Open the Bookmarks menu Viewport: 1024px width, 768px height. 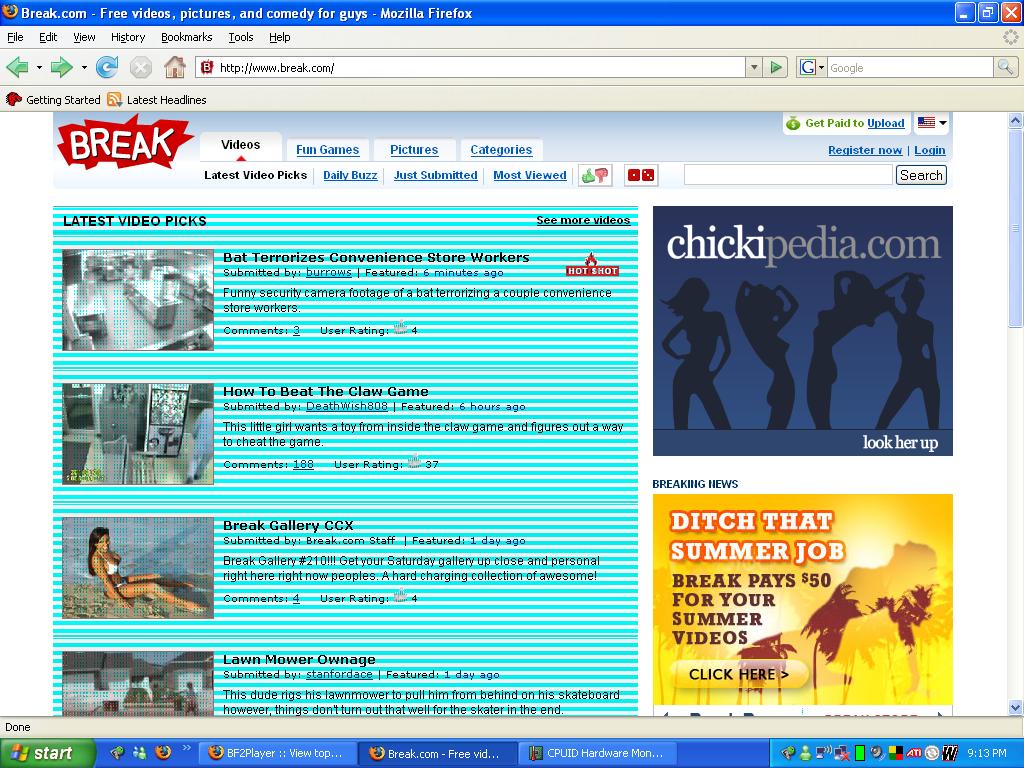coord(187,37)
